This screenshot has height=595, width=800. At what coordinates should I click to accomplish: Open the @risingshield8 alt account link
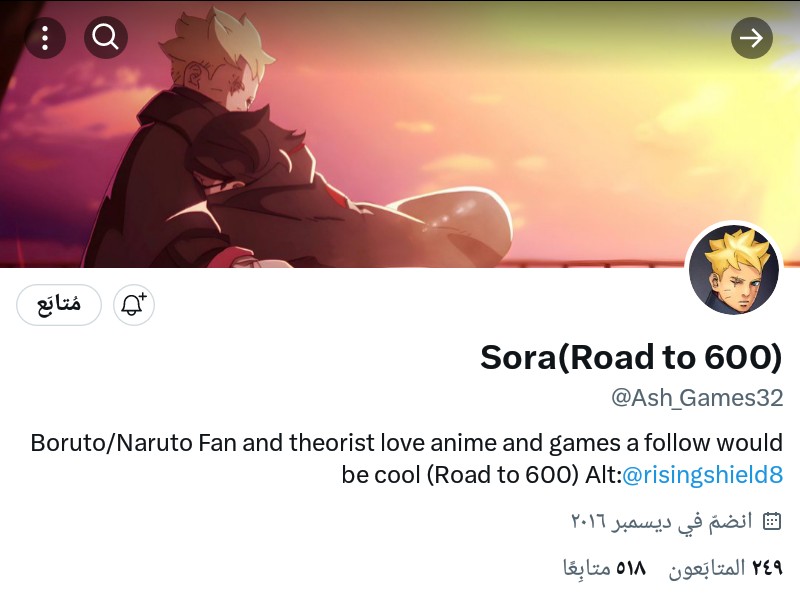coord(703,475)
